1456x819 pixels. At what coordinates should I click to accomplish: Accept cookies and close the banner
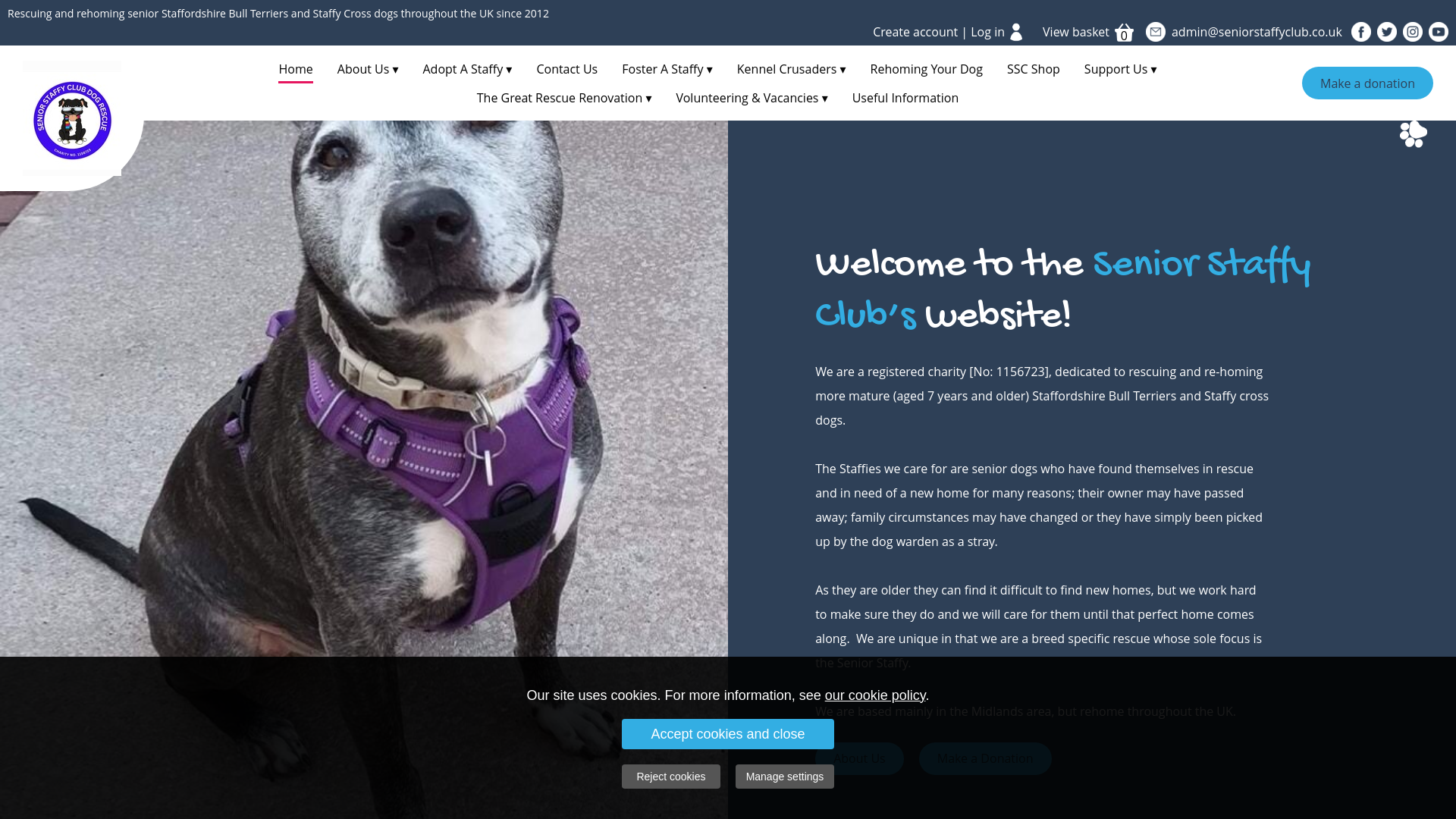click(728, 734)
